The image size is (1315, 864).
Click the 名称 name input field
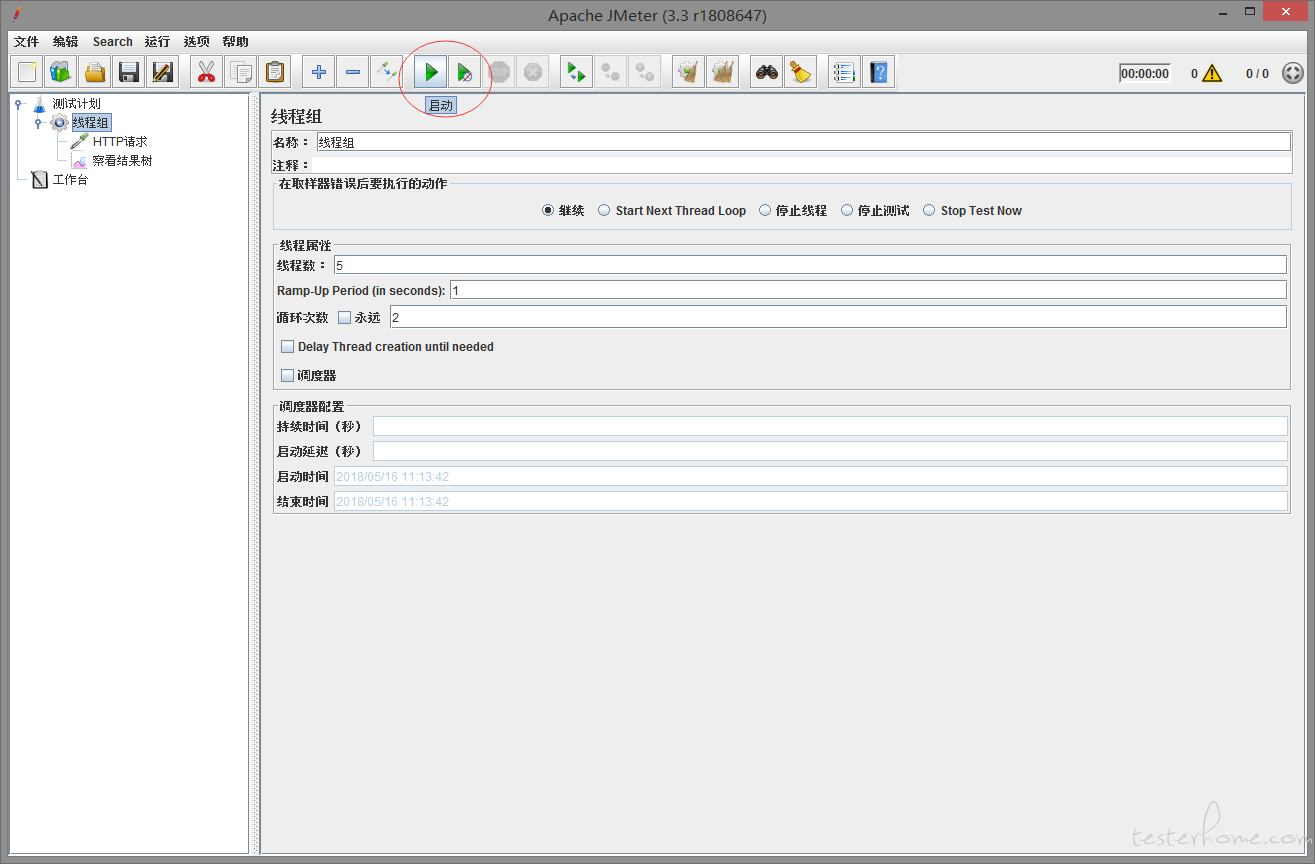[x=803, y=142]
